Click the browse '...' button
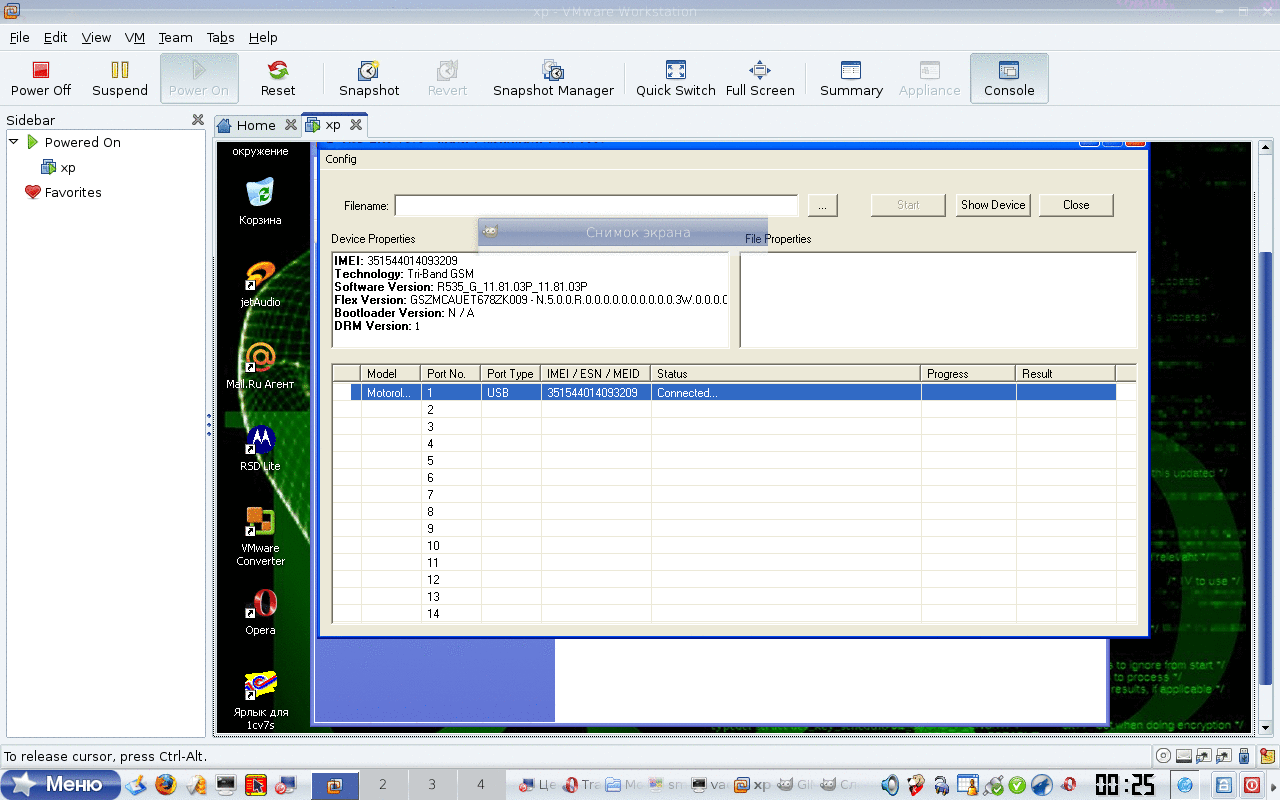Image resolution: width=1280 pixels, height=800 pixels. (822, 205)
